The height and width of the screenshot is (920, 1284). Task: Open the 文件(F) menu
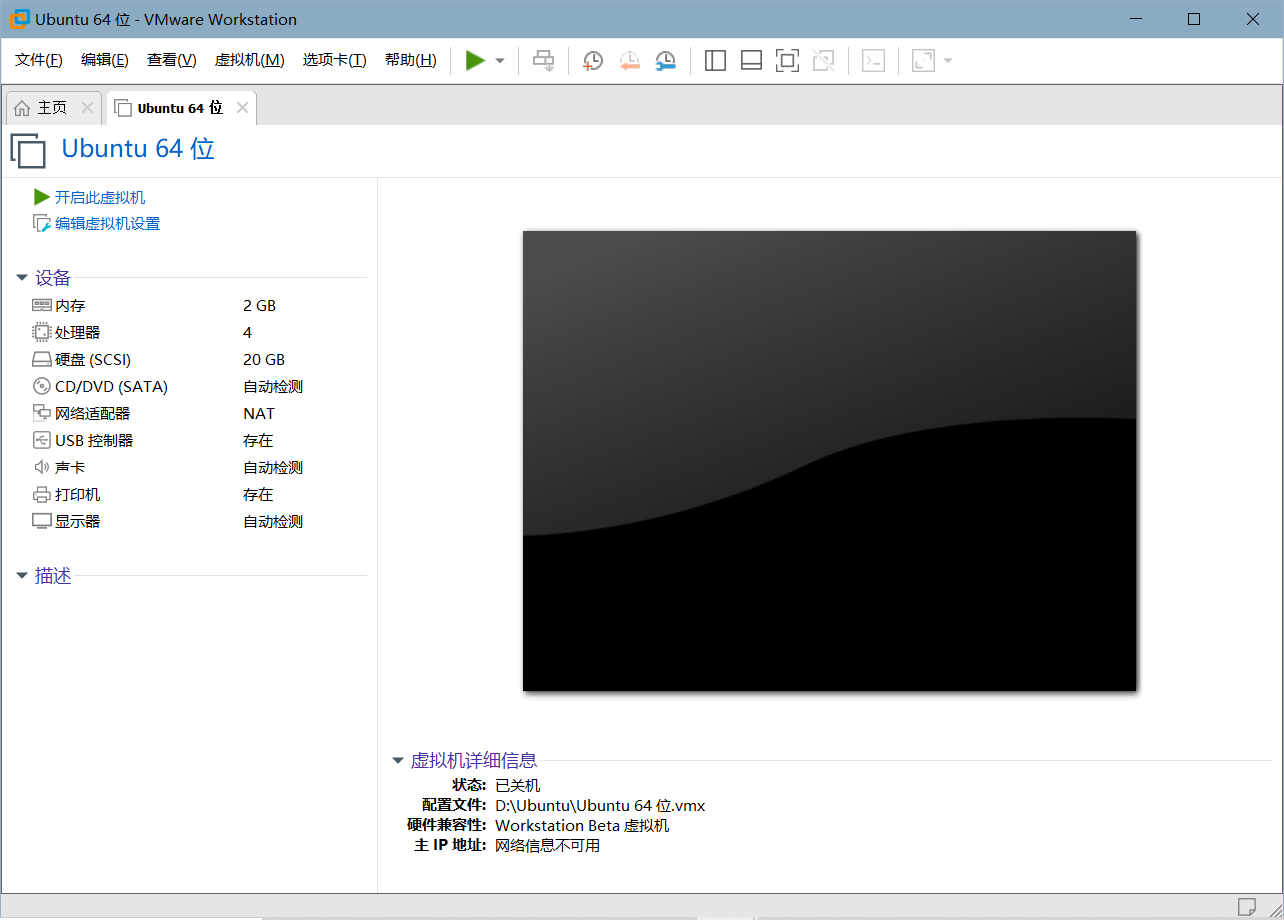click(x=39, y=60)
